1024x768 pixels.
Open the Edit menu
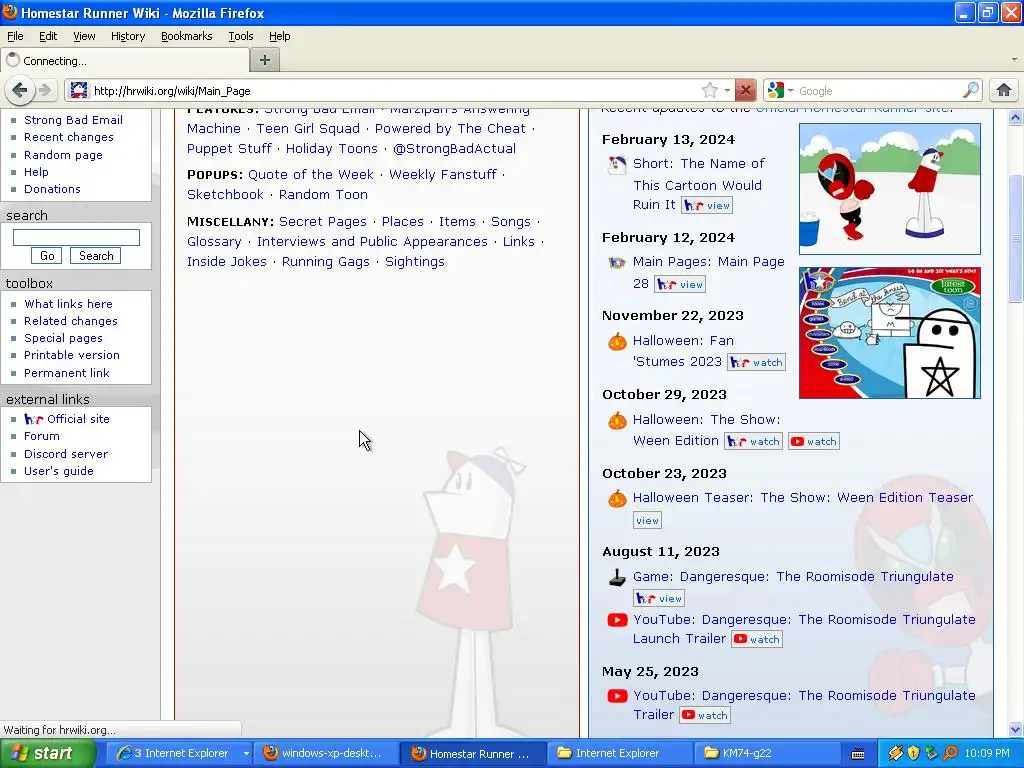[x=48, y=36]
